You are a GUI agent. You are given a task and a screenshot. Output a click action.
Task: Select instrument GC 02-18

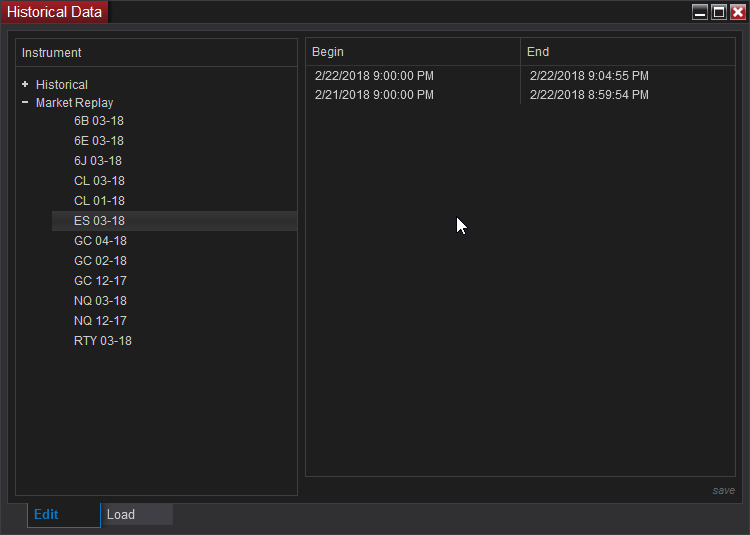(x=100, y=261)
